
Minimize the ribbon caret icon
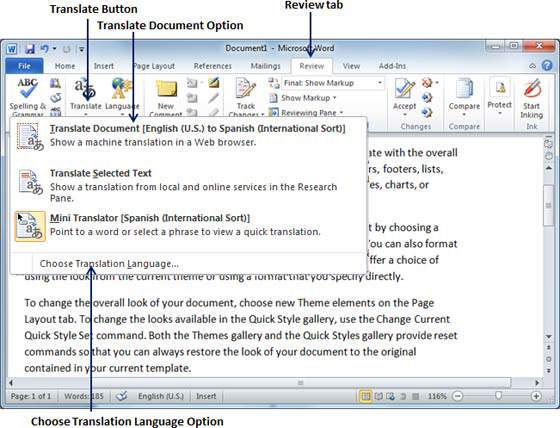coord(532,66)
